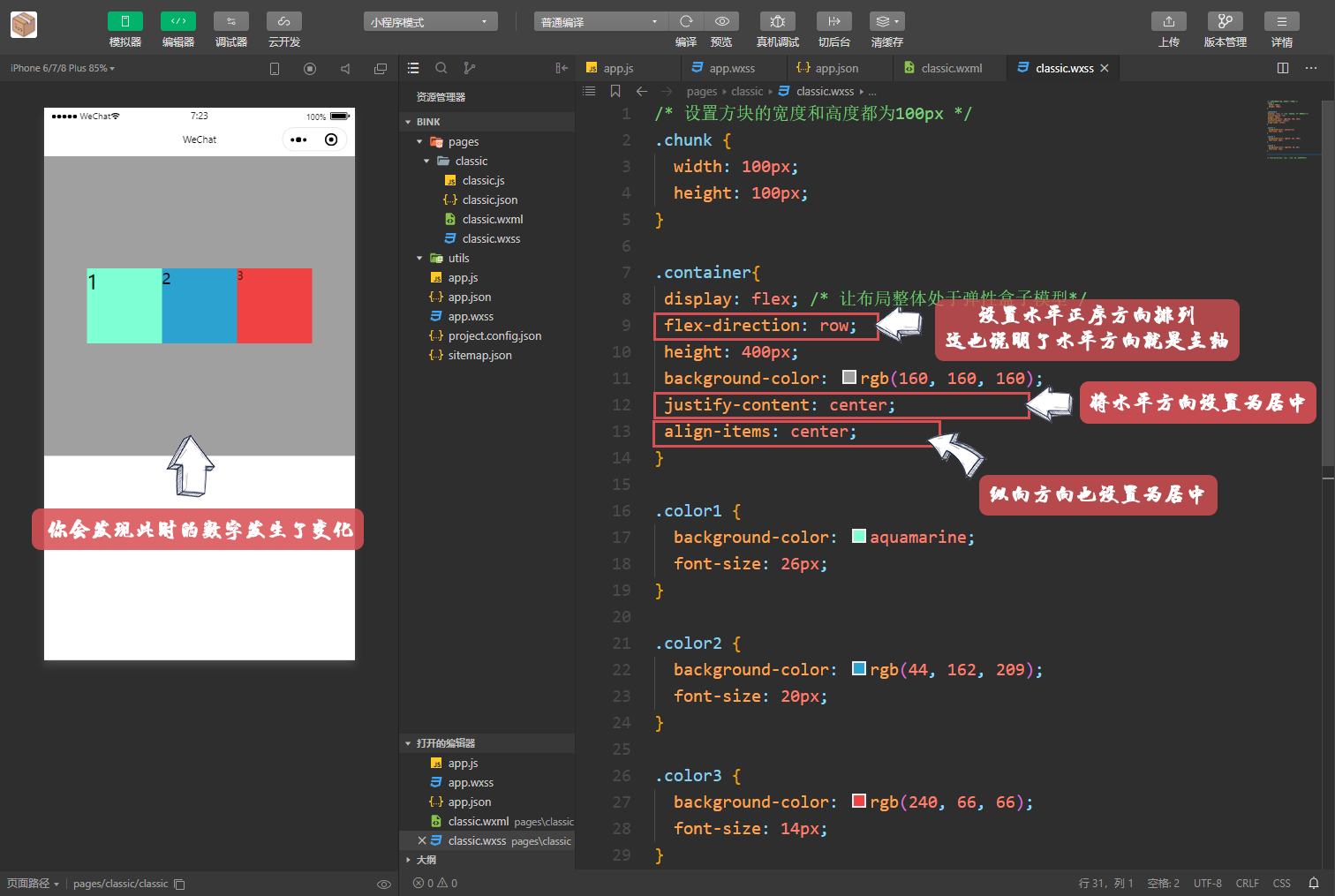This screenshot has width=1335, height=896.
Task: Click the preview eye icon
Action: point(721,21)
